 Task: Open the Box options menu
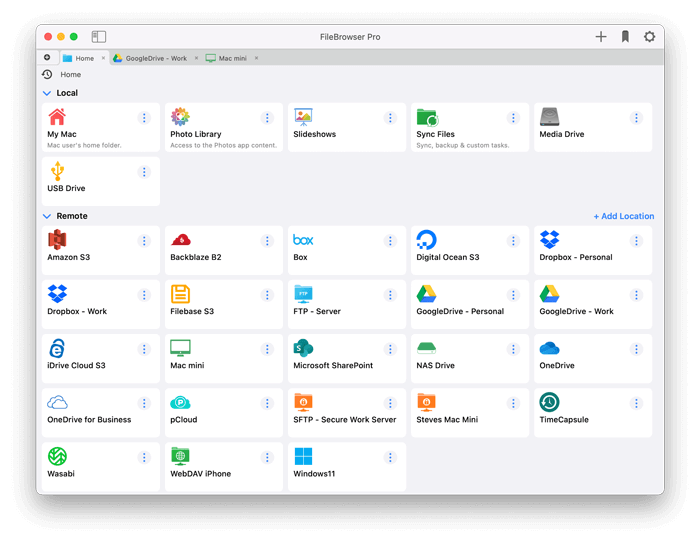390,241
